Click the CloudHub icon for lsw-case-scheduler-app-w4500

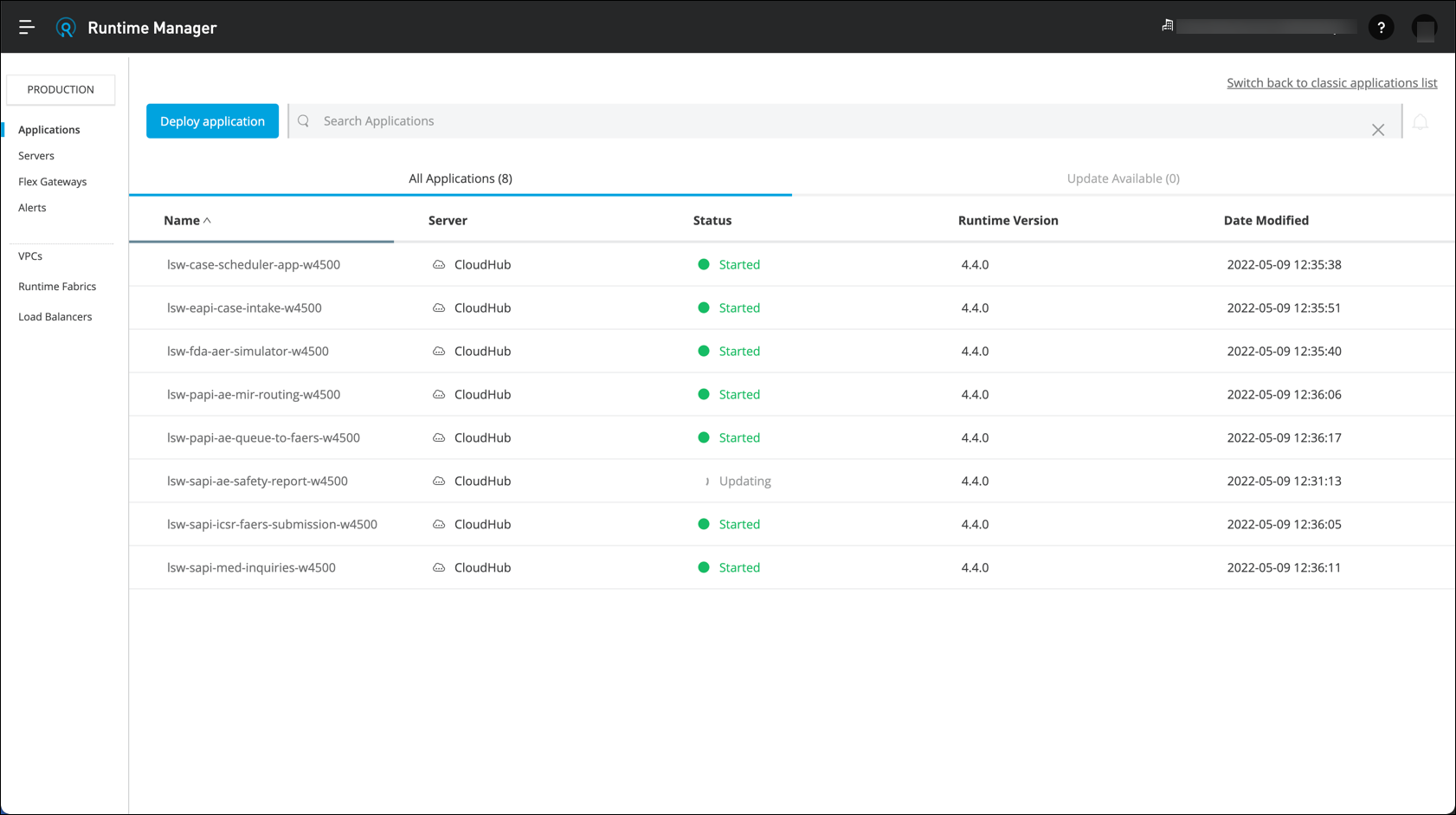(440, 264)
